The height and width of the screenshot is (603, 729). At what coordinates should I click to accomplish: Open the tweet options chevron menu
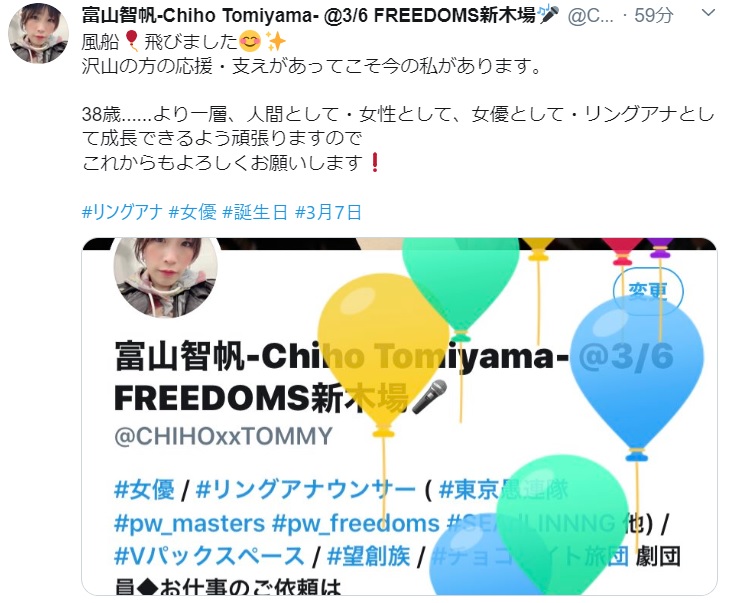(708, 13)
